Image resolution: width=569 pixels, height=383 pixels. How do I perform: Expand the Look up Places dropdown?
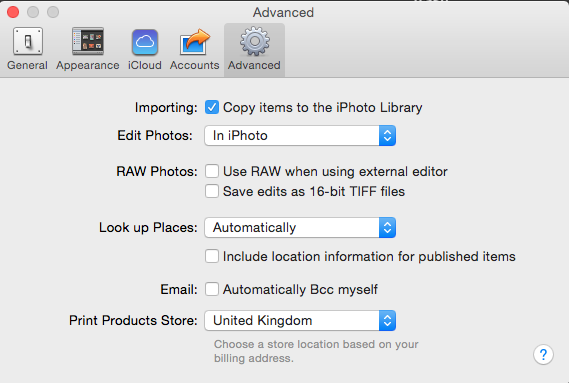coord(300,228)
